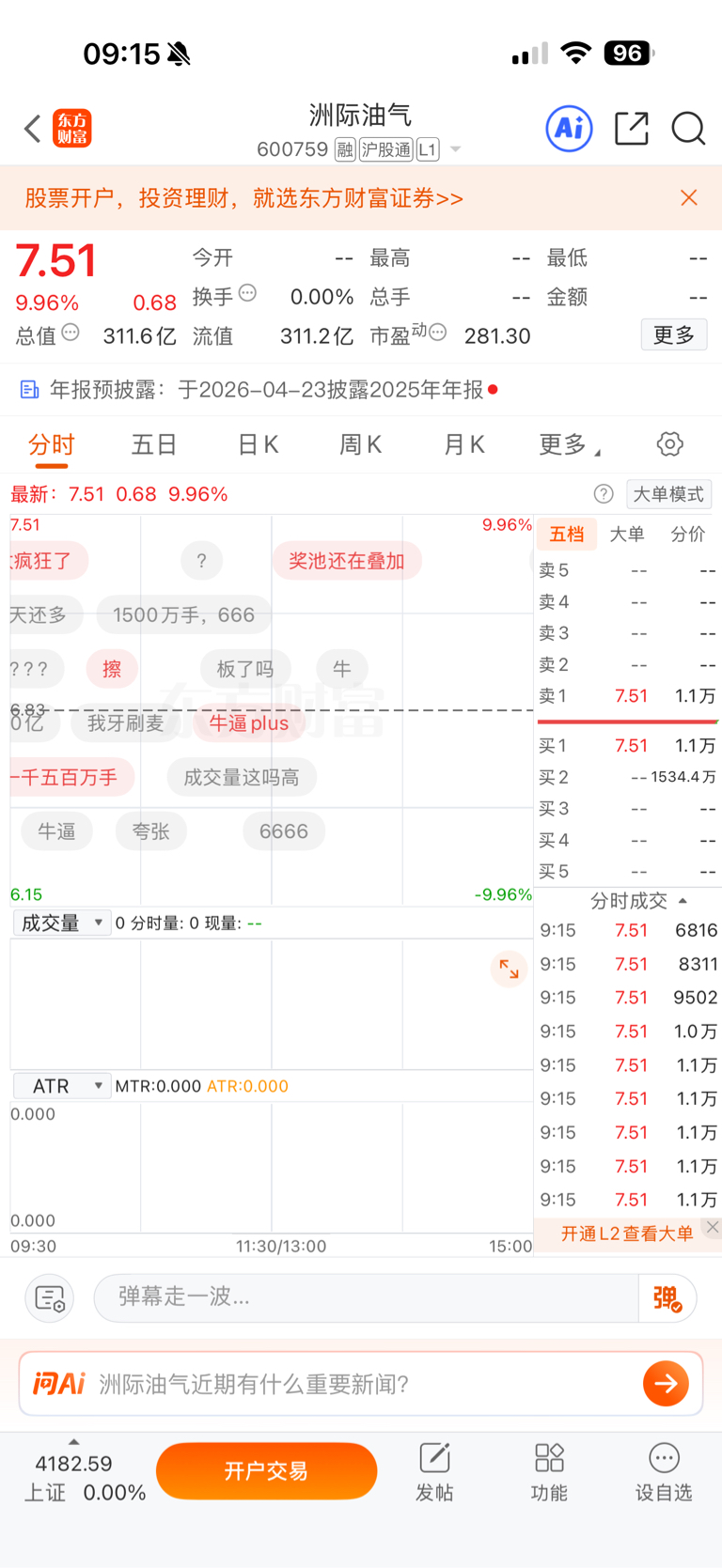Submit the 问Ai question arrow button

click(x=666, y=1383)
